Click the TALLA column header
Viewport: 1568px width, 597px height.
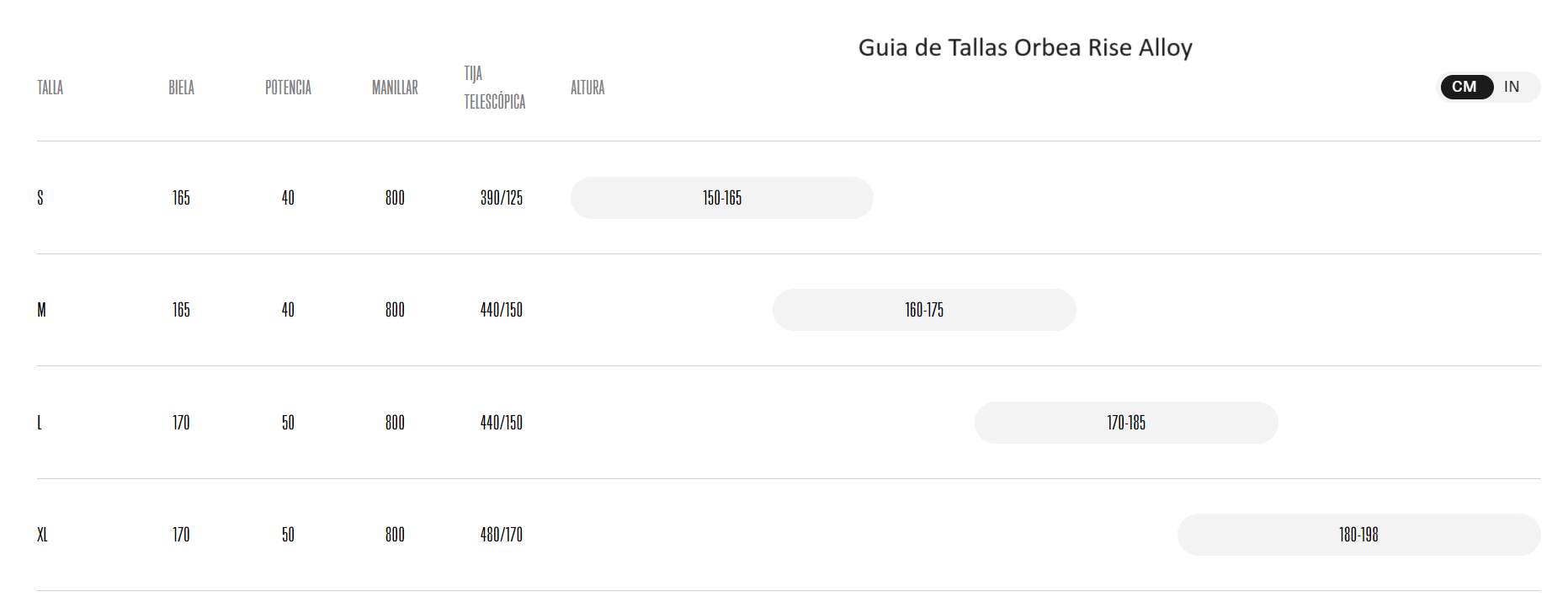pyautogui.click(x=50, y=87)
